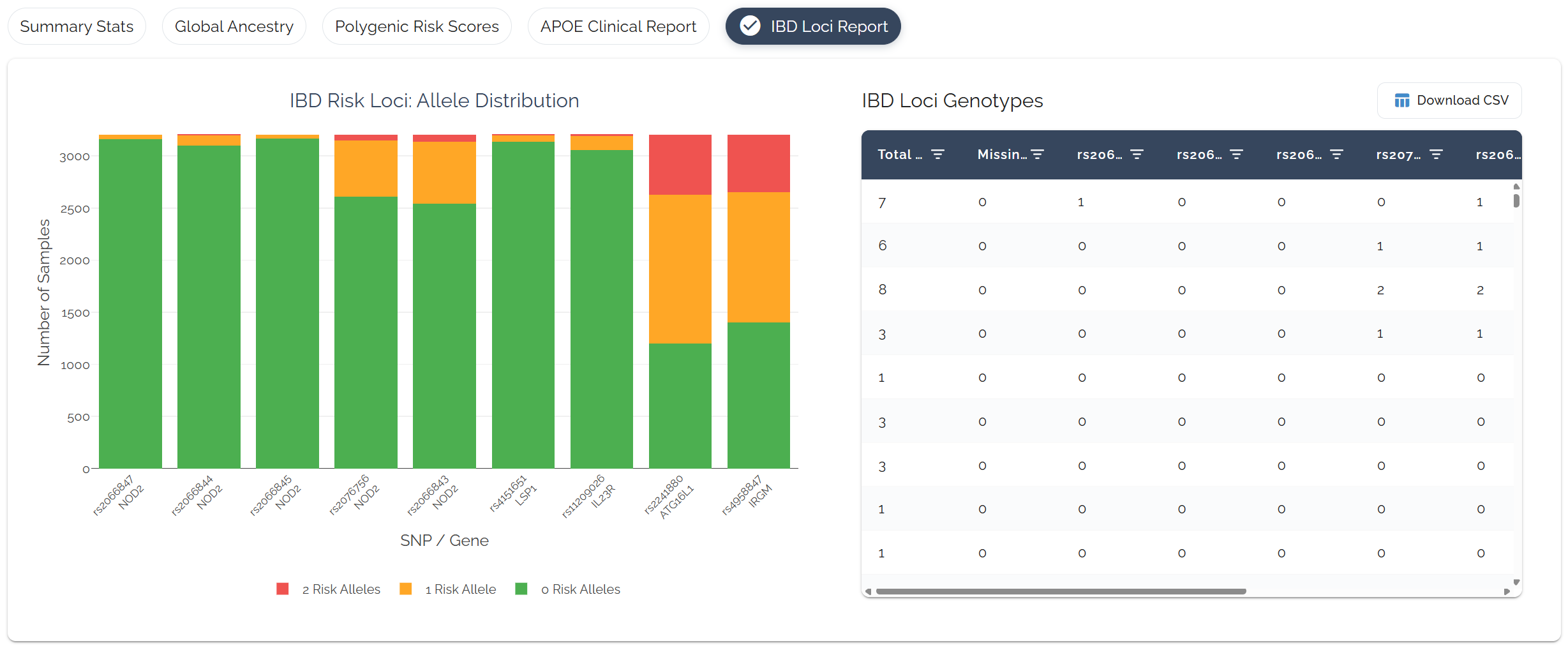Click the rs2066845 NOD2 axis label

coord(276,495)
